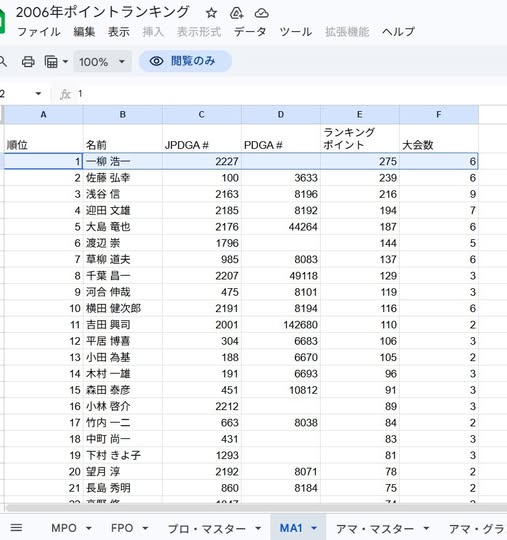This screenshot has width=507, height=540.
Task: Click the 順位 header cell
Action: pos(43,138)
